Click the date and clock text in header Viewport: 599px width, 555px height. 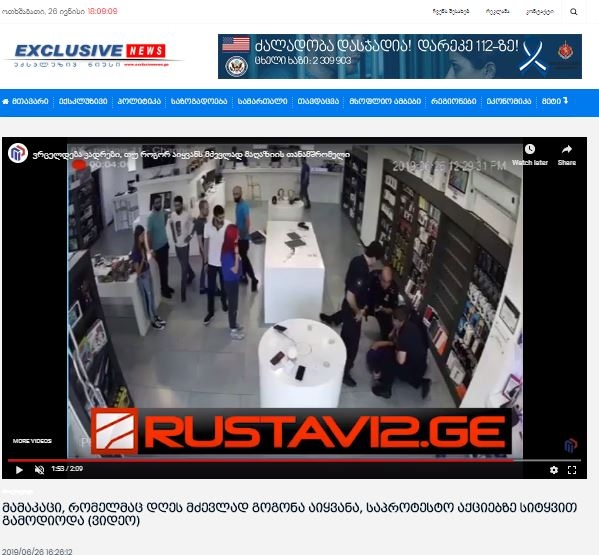pos(60,11)
